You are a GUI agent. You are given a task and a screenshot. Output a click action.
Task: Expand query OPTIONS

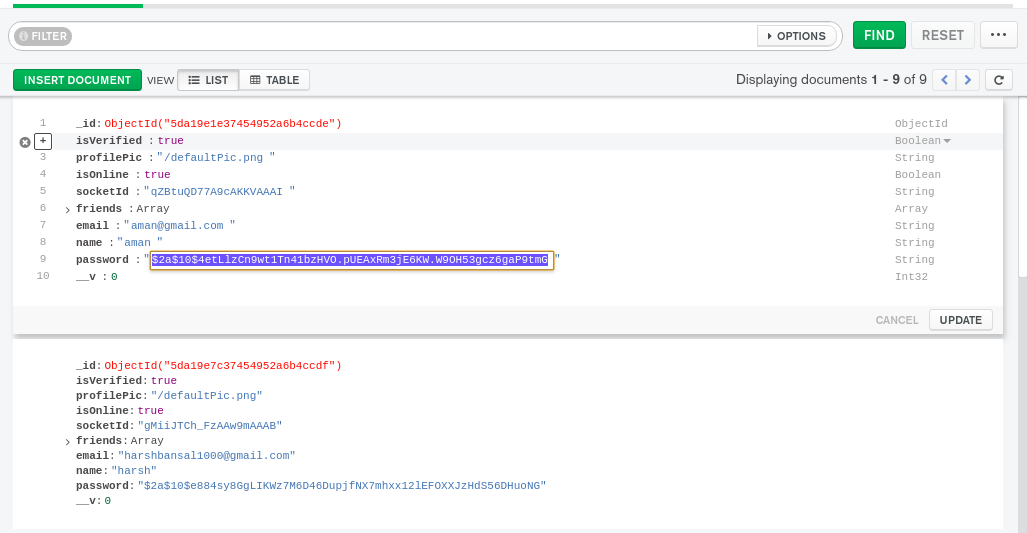[796, 36]
